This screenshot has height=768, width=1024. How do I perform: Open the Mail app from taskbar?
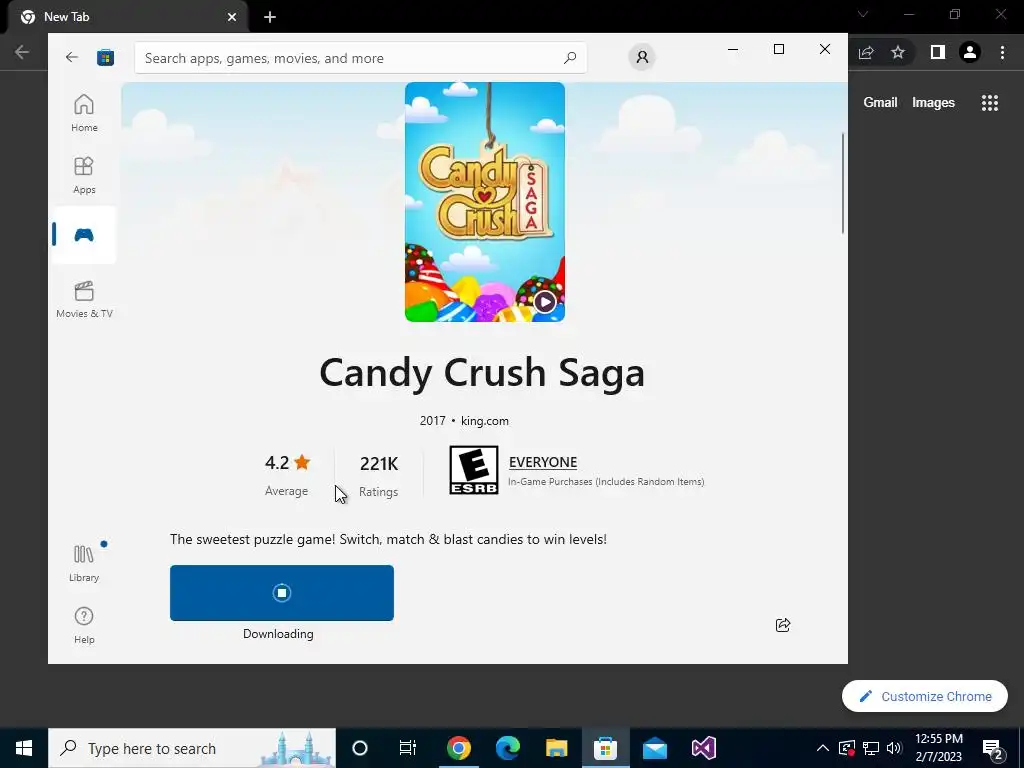[654, 748]
